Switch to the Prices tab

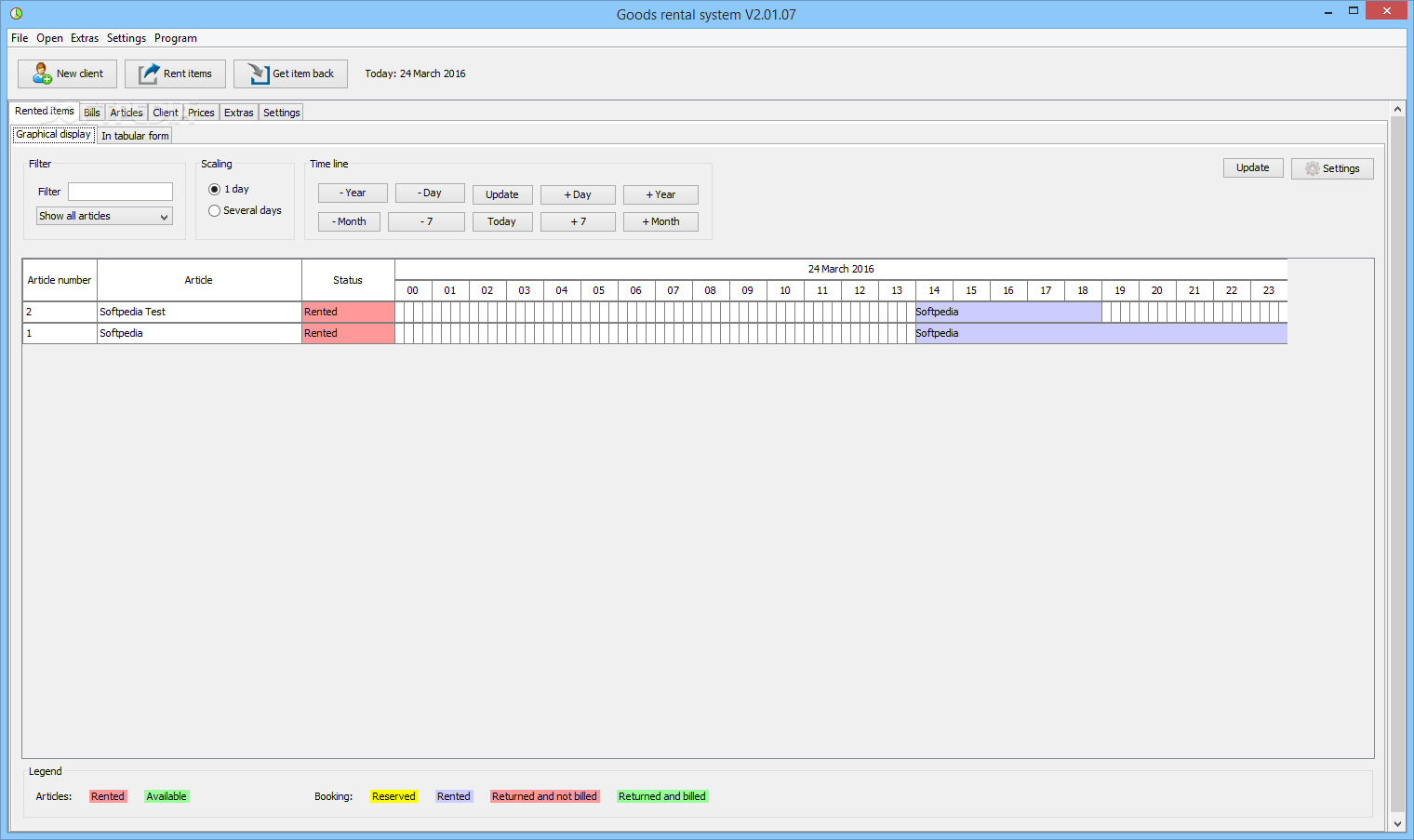(201, 113)
